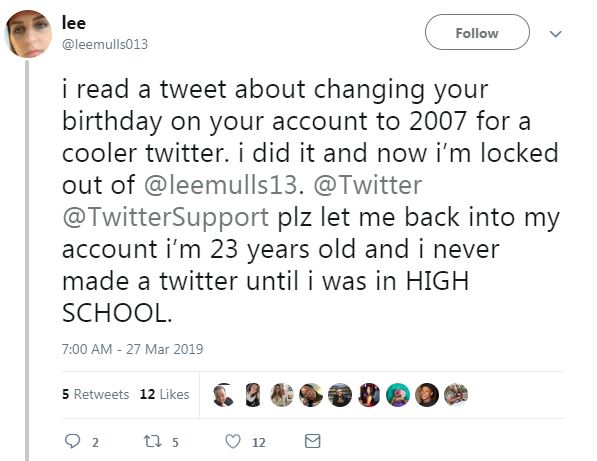This screenshot has width=597, height=461.
Task: View the 5 Retweets list
Action: pyautogui.click(x=96, y=394)
